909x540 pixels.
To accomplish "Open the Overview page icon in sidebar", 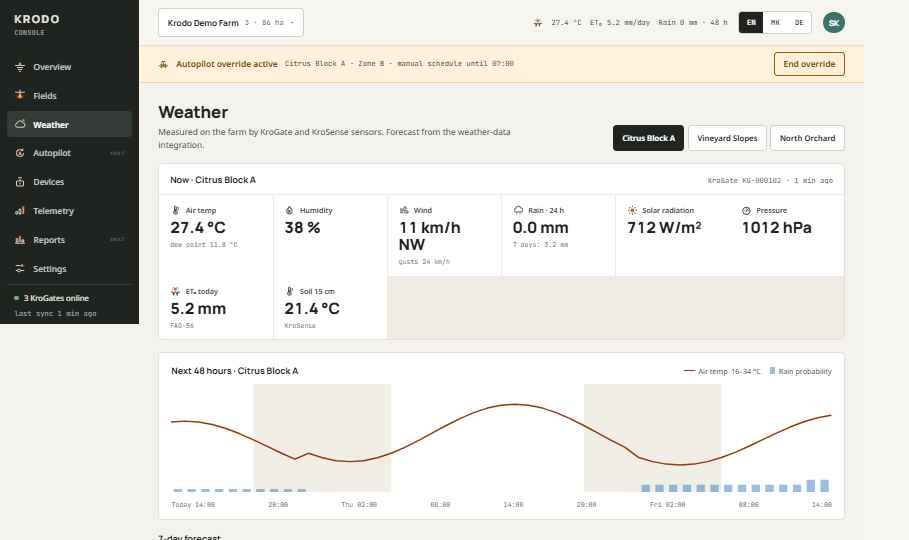I will pos(20,67).
